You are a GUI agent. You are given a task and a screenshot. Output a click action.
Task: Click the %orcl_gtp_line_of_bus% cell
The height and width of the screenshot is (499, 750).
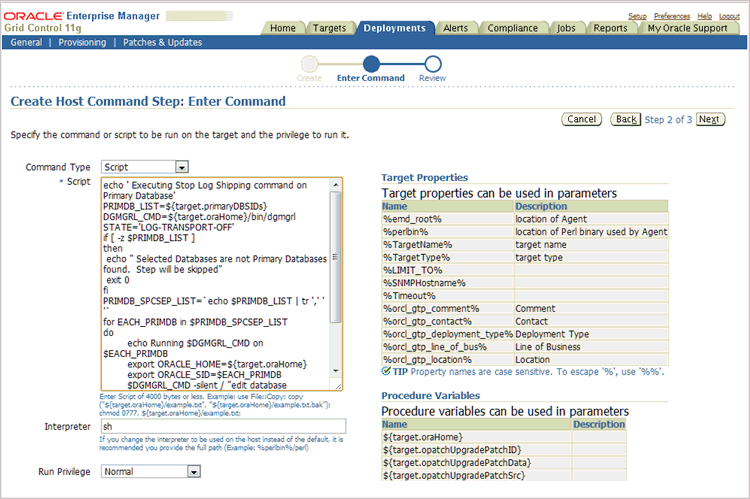click(448, 347)
